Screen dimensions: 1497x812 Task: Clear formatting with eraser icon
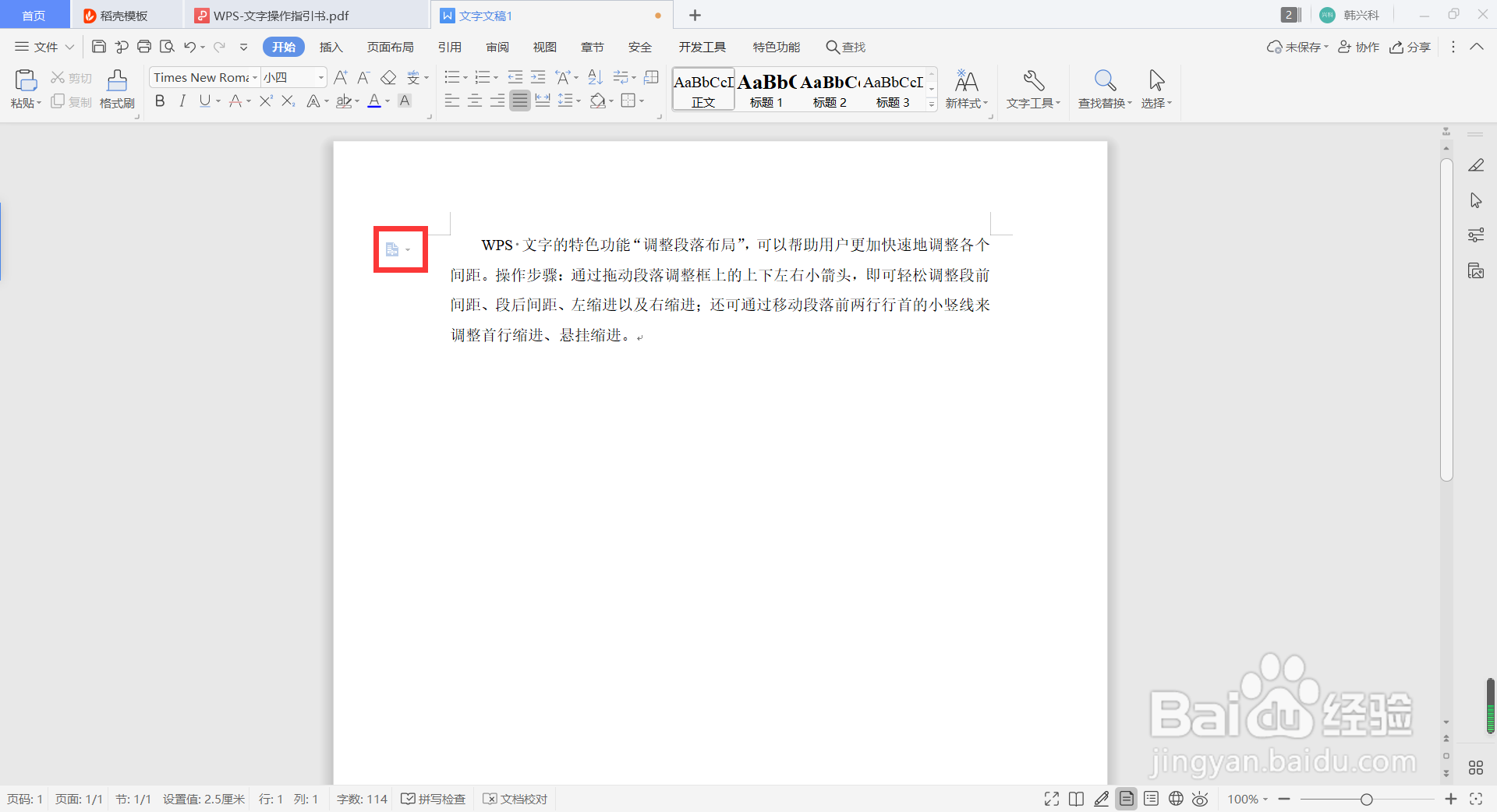coord(388,77)
